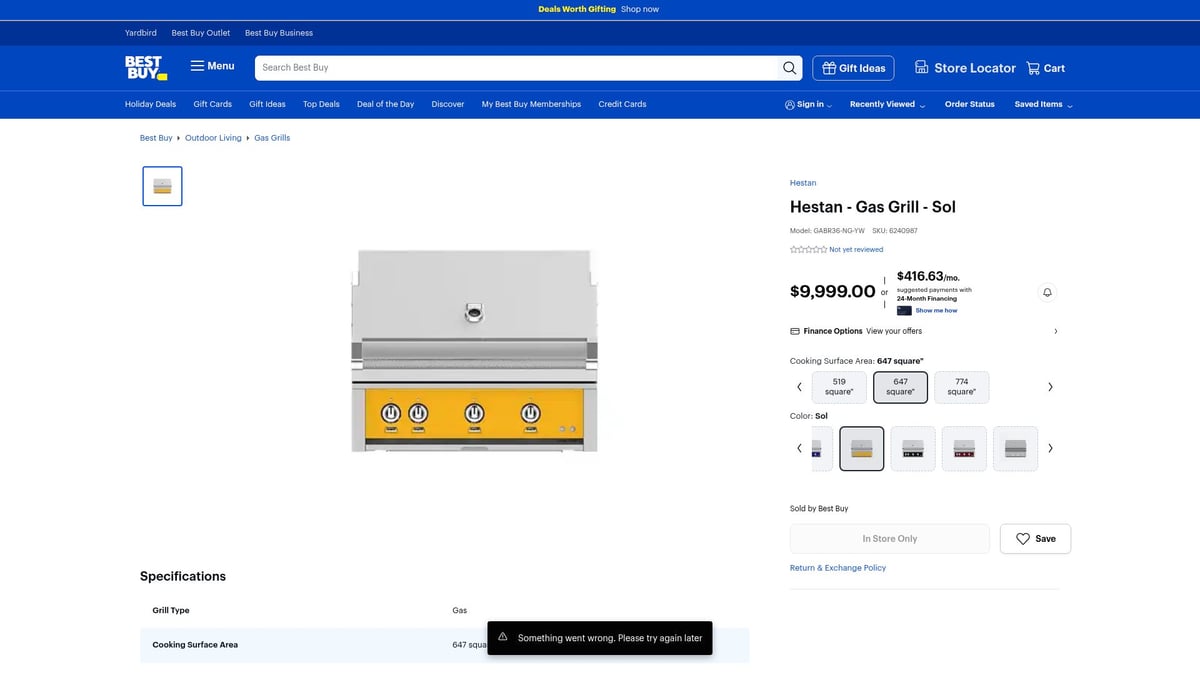Click the price alert bell icon
The width and height of the screenshot is (1200, 675).
click(1047, 292)
